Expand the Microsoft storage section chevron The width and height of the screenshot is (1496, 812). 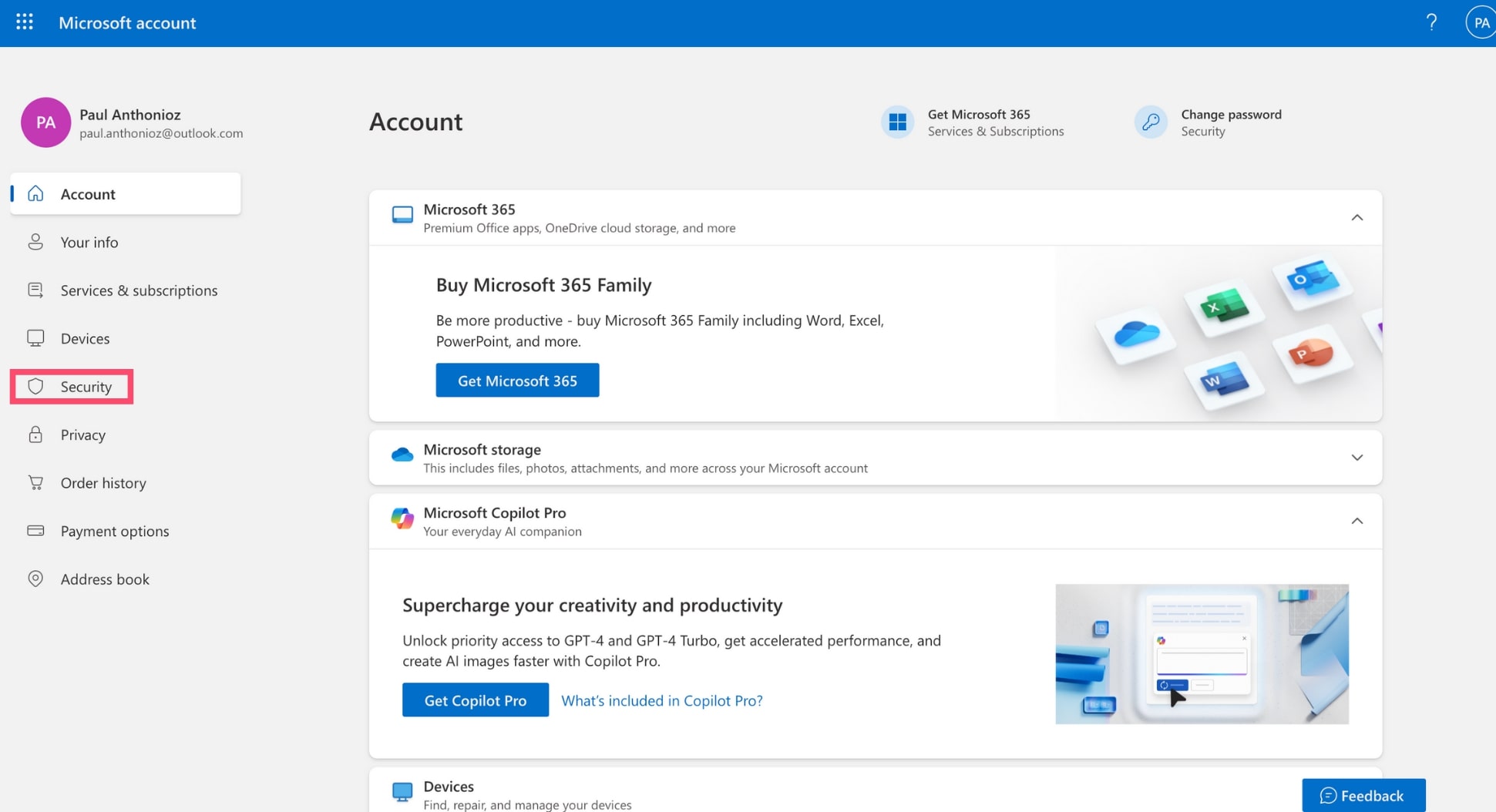coord(1356,458)
